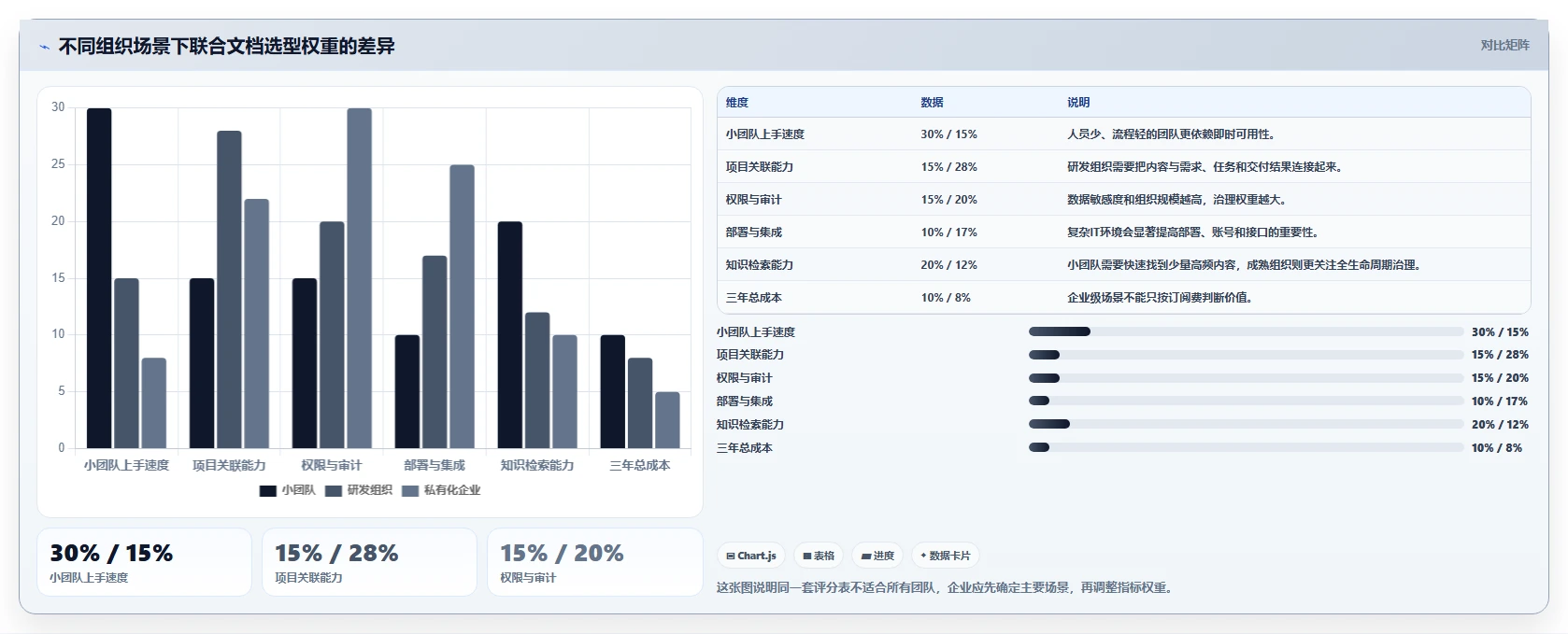Click the description 人员少、流程轻的团队更依赖即时可用性
The width and height of the screenshot is (1568, 634).
pyautogui.click(x=1172, y=134)
